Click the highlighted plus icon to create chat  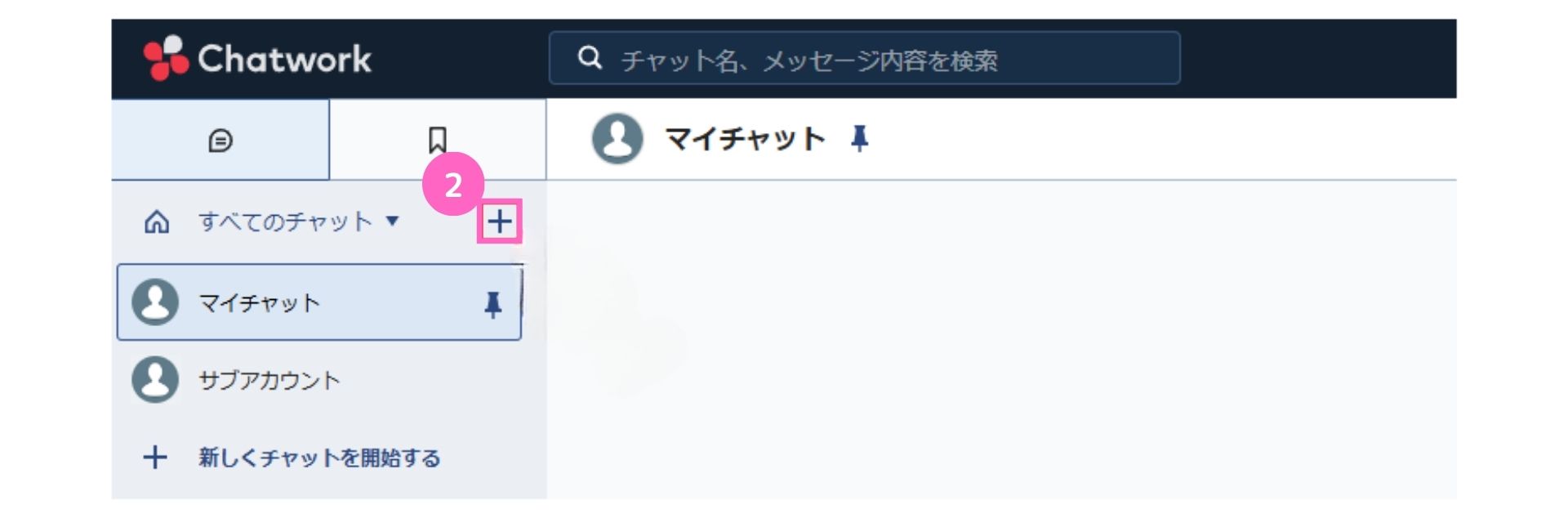[x=499, y=221]
